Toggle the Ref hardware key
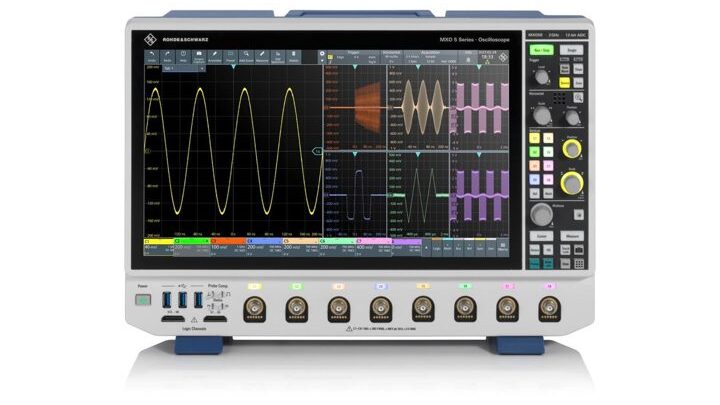 [534, 193]
